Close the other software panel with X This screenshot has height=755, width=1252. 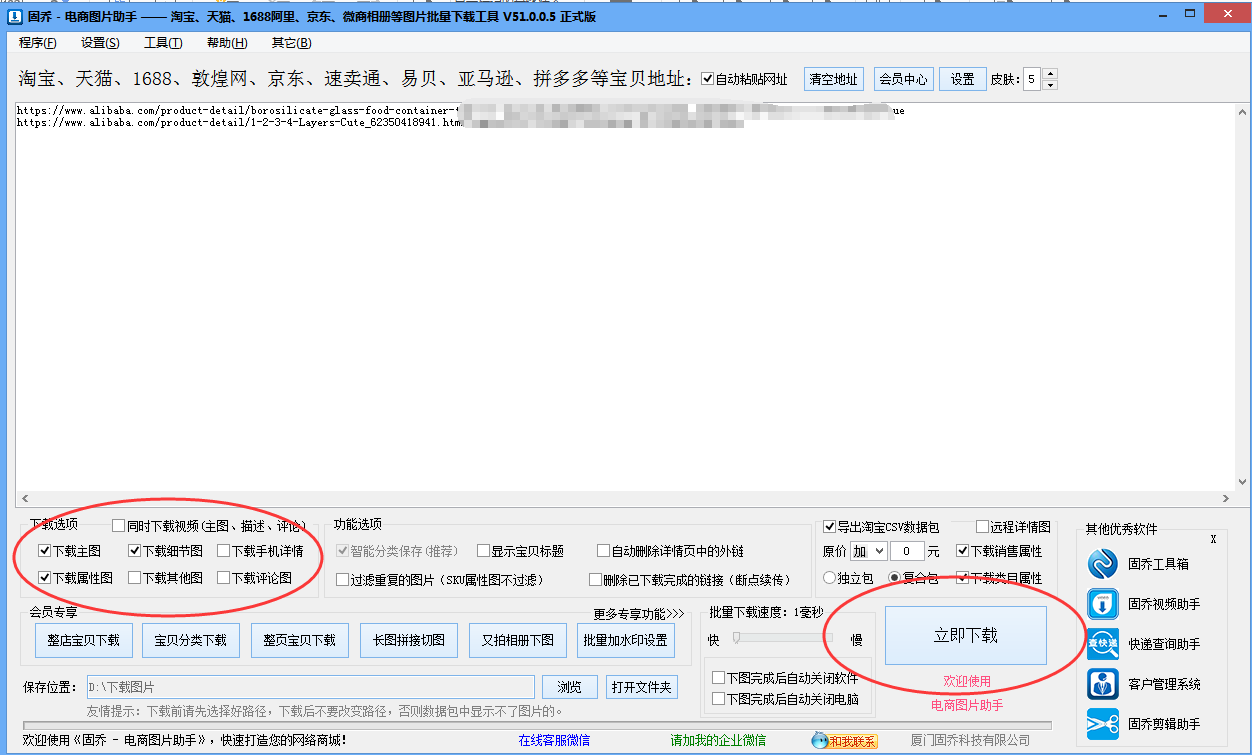point(1213,539)
